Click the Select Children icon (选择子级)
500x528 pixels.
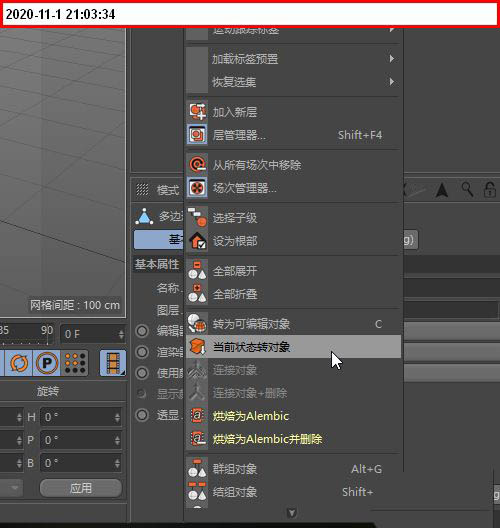pos(197,218)
